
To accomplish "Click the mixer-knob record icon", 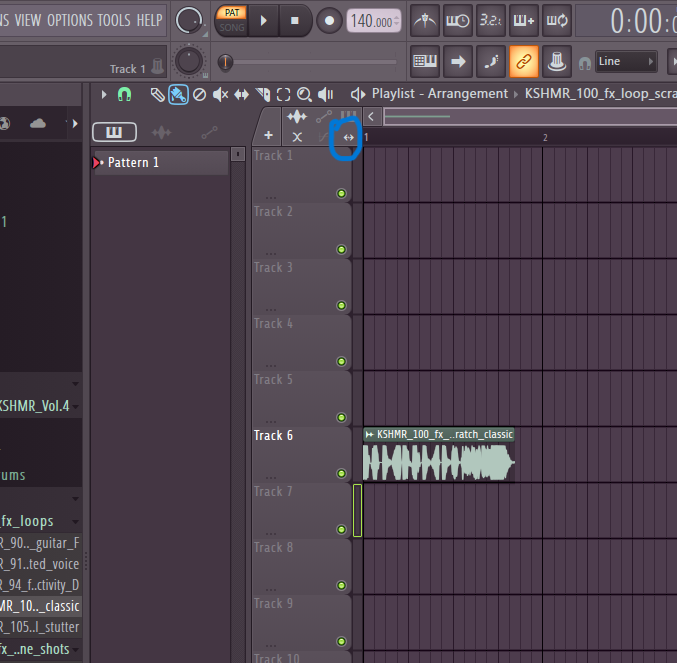I will 557,61.
